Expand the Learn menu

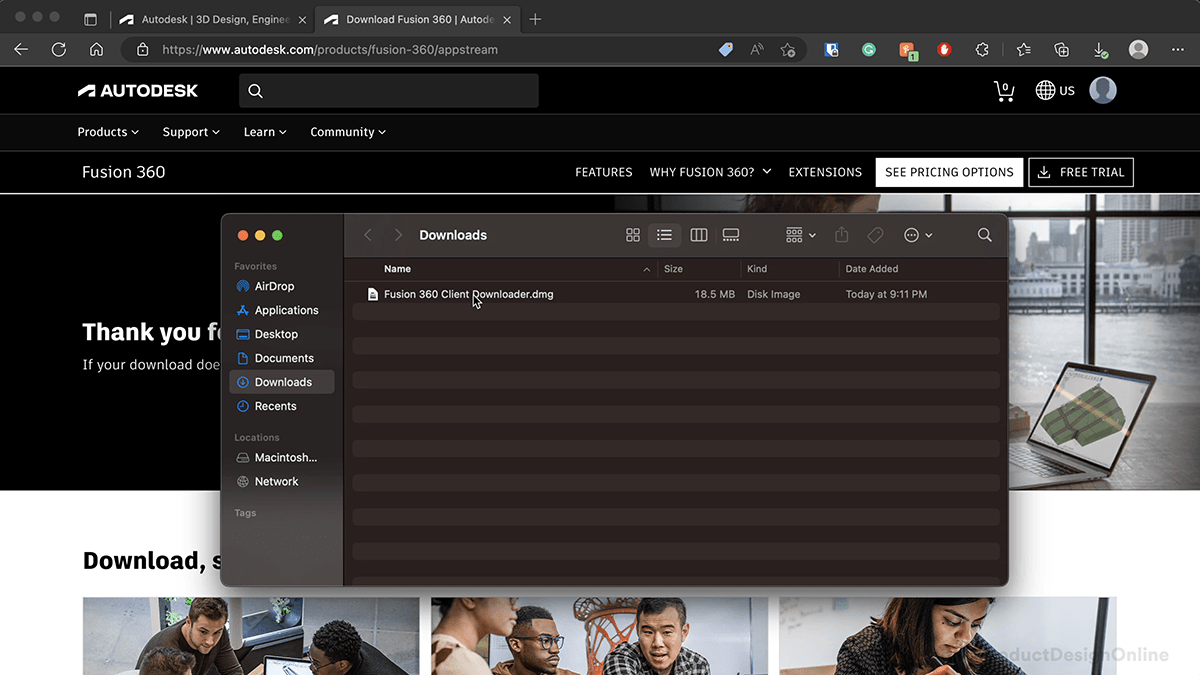click(x=265, y=132)
